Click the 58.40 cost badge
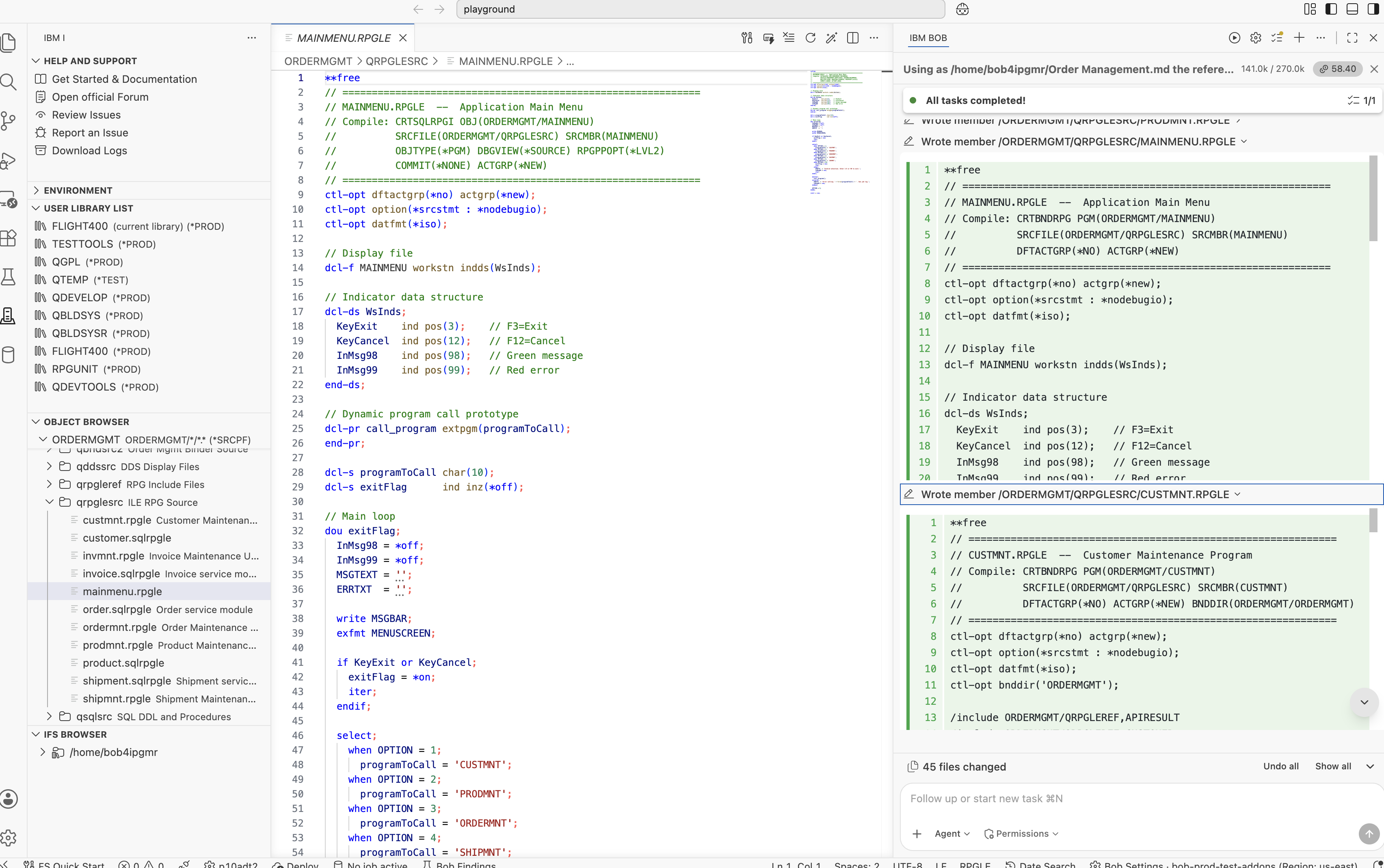The image size is (1384, 868). tap(1337, 69)
